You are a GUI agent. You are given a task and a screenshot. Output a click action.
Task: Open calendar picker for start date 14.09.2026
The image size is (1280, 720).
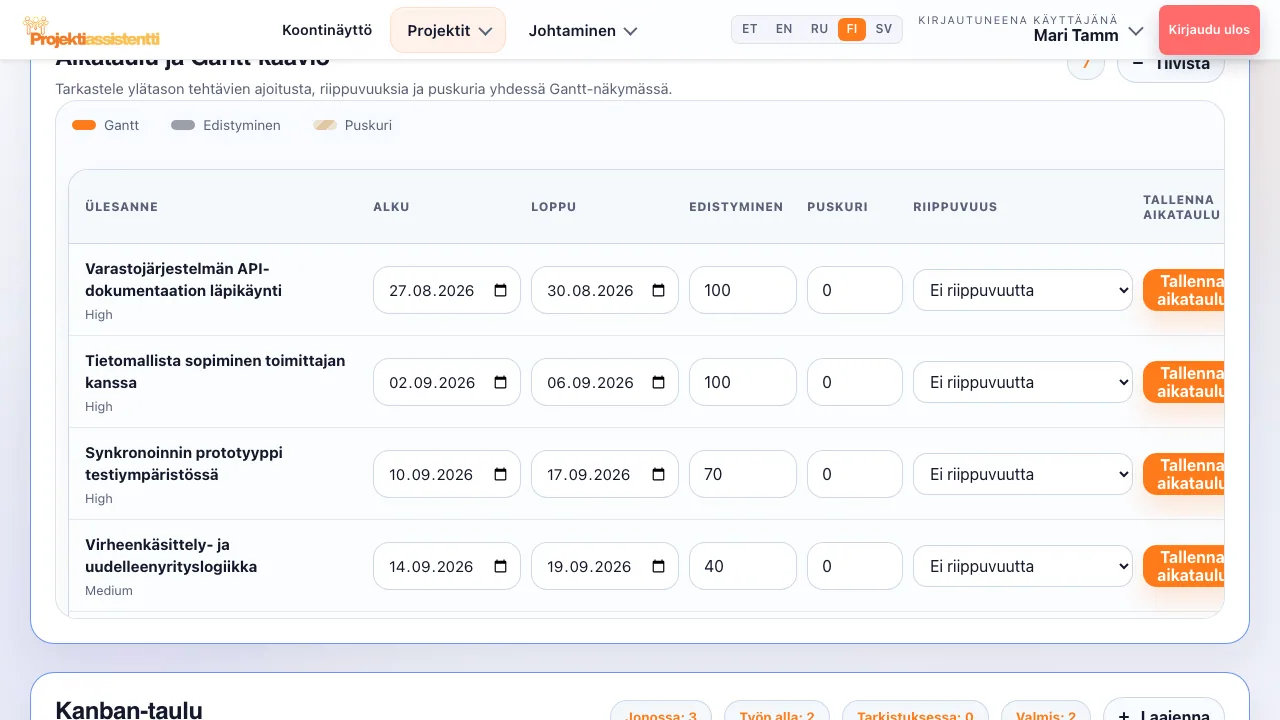(x=501, y=567)
